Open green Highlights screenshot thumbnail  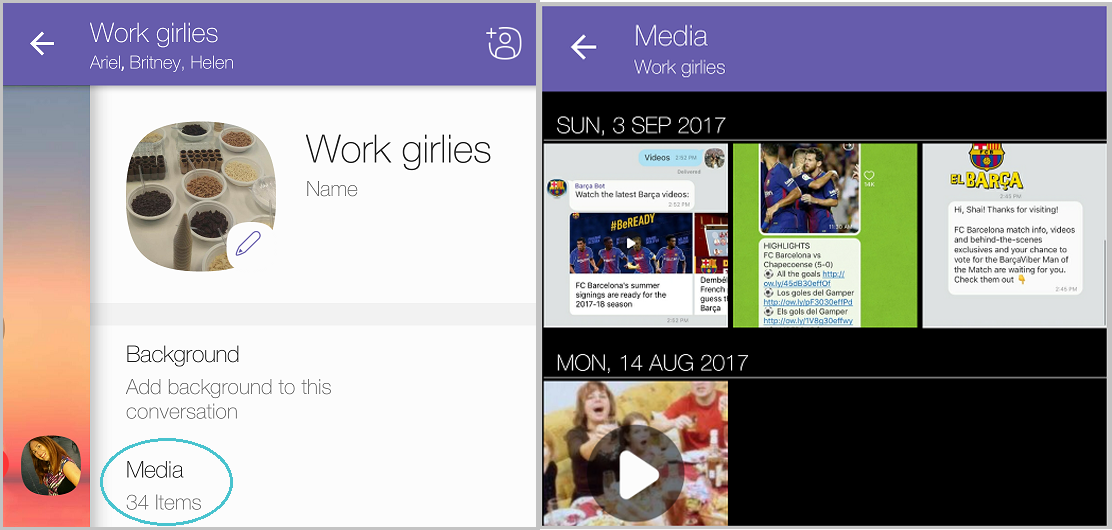[x=825, y=235]
